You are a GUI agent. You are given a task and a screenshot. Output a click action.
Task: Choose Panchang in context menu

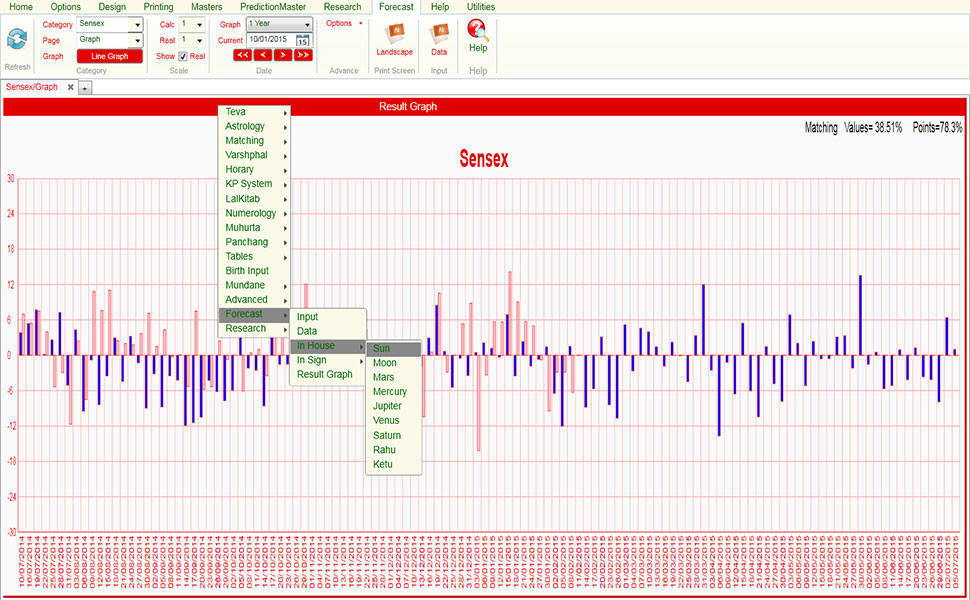(254, 242)
